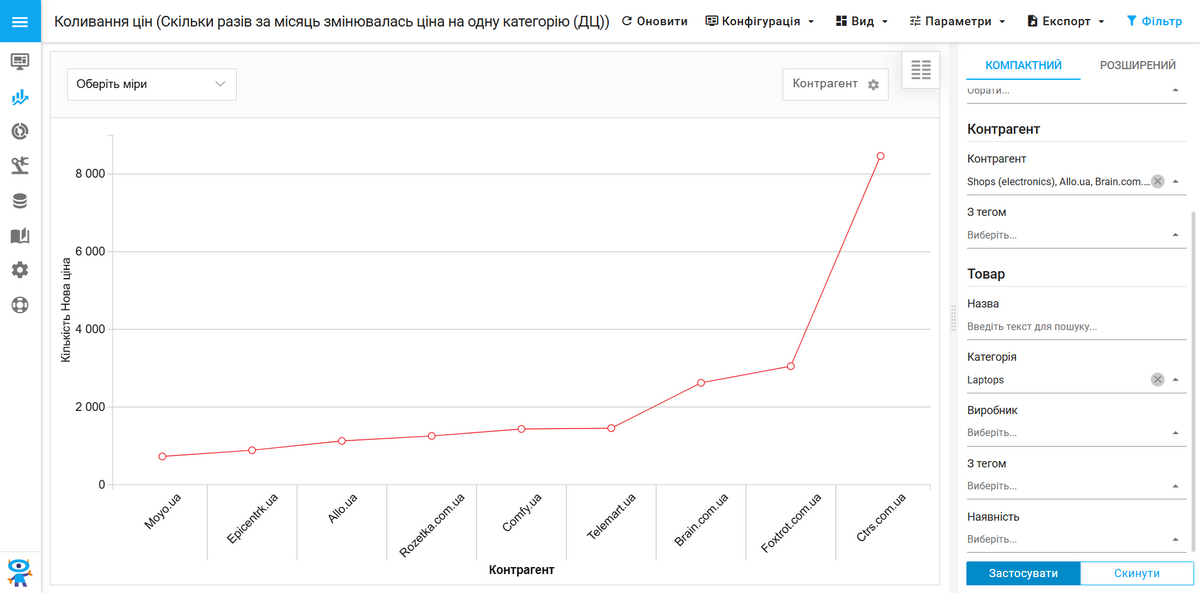1200x593 pixels.
Task: Open the Виробник dropdown
Action: point(1072,433)
